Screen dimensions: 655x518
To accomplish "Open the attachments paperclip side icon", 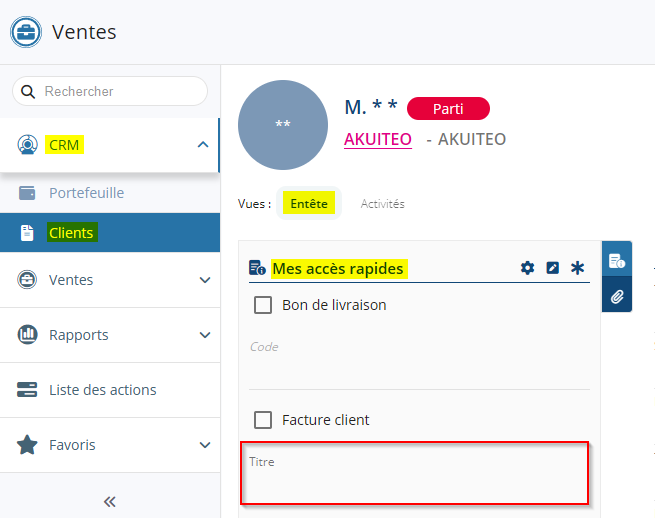I will [x=617, y=296].
